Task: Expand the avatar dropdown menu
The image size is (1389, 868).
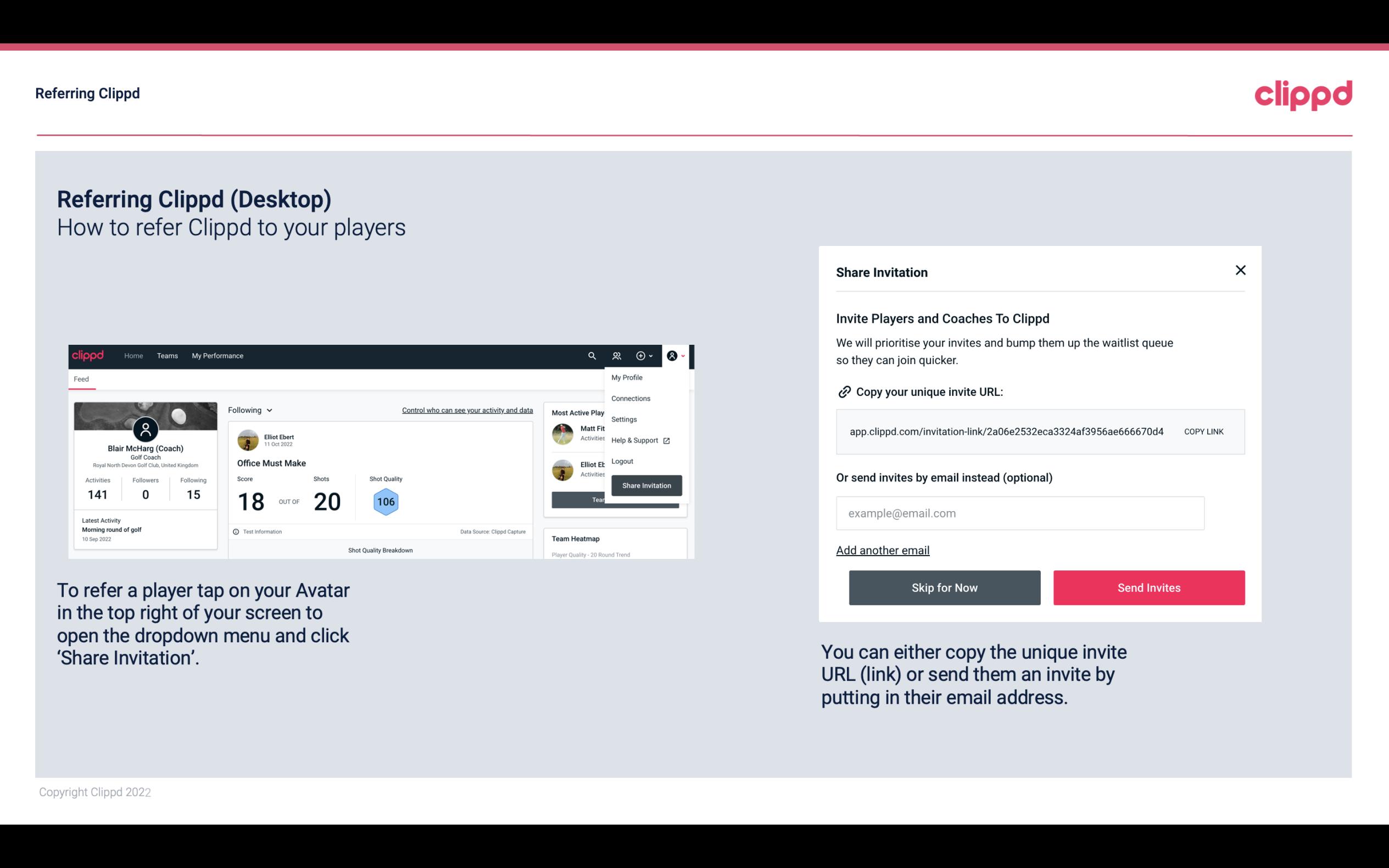Action: tap(675, 356)
